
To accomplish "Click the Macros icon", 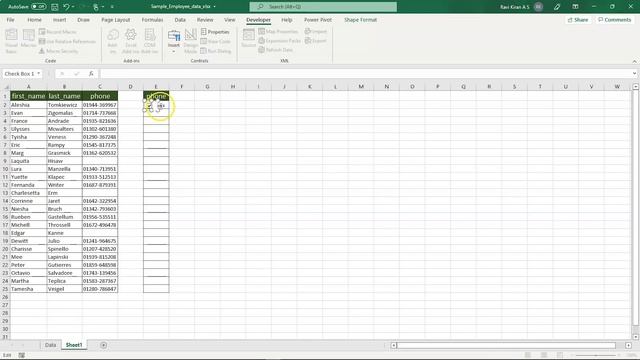I will 29,39.
